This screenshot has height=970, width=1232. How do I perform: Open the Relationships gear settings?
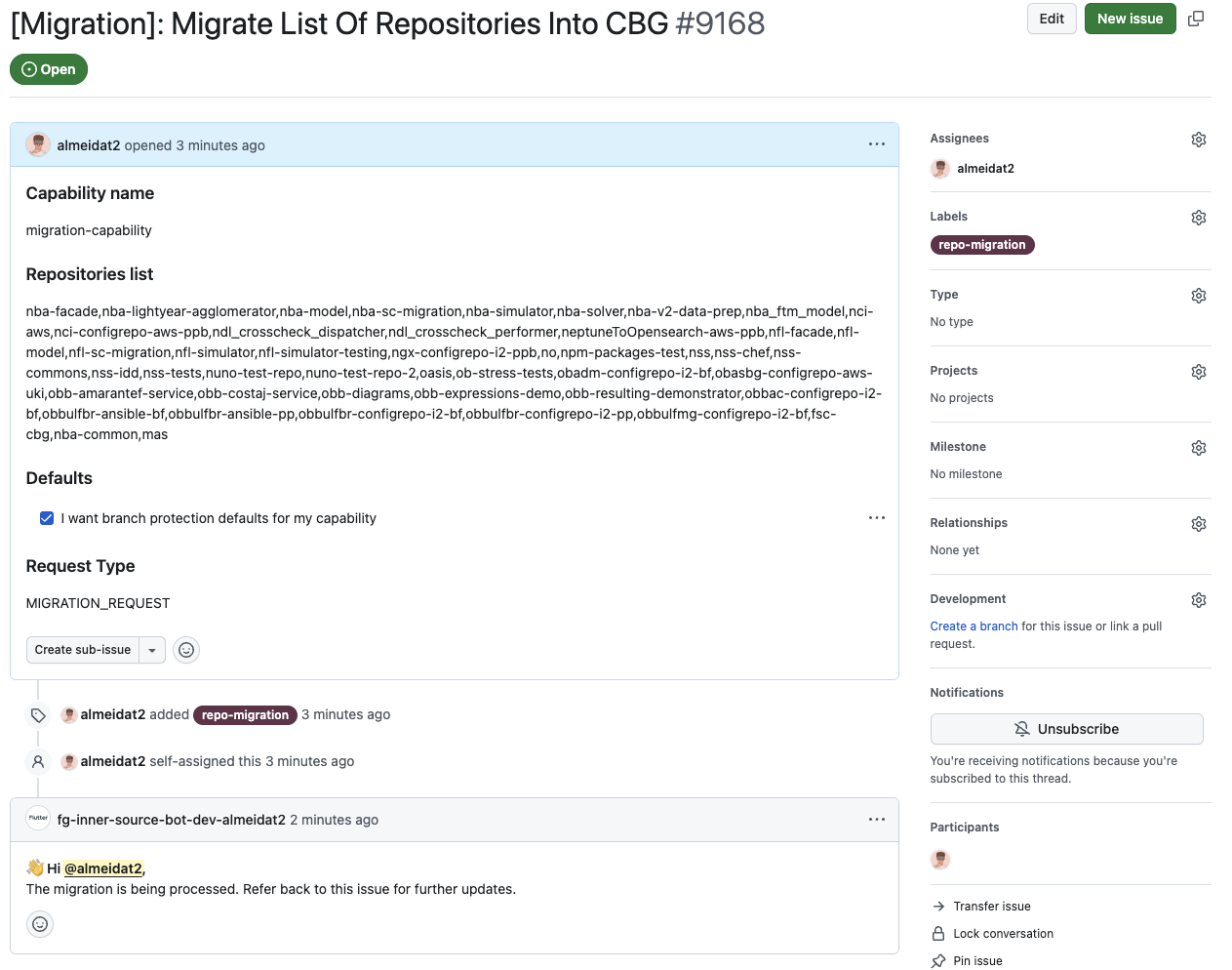click(1199, 524)
